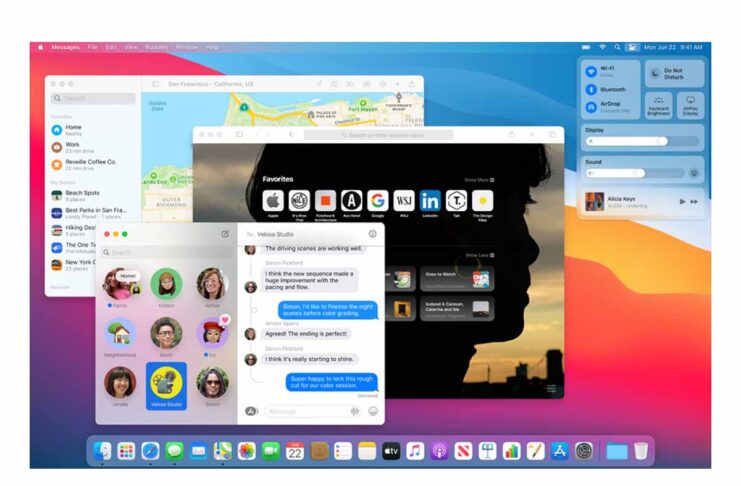
Task: Skip to next track in Control Center
Action: tap(694, 201)
